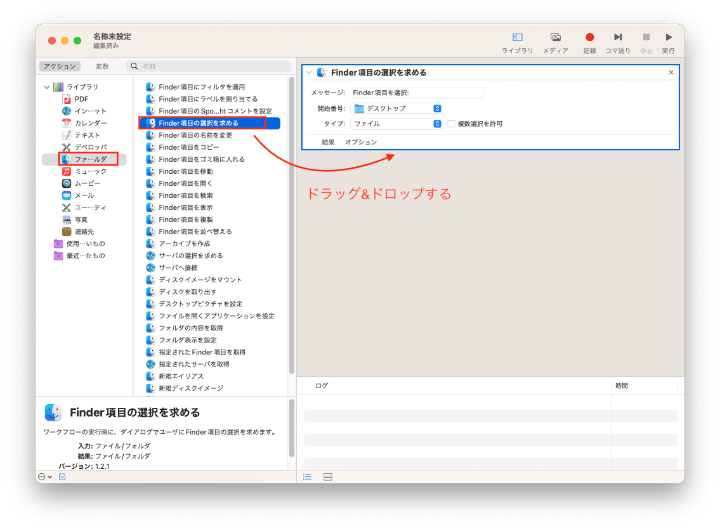Select the ムービー category
This screenshot has height=530, width=720.
coord(81,183)
